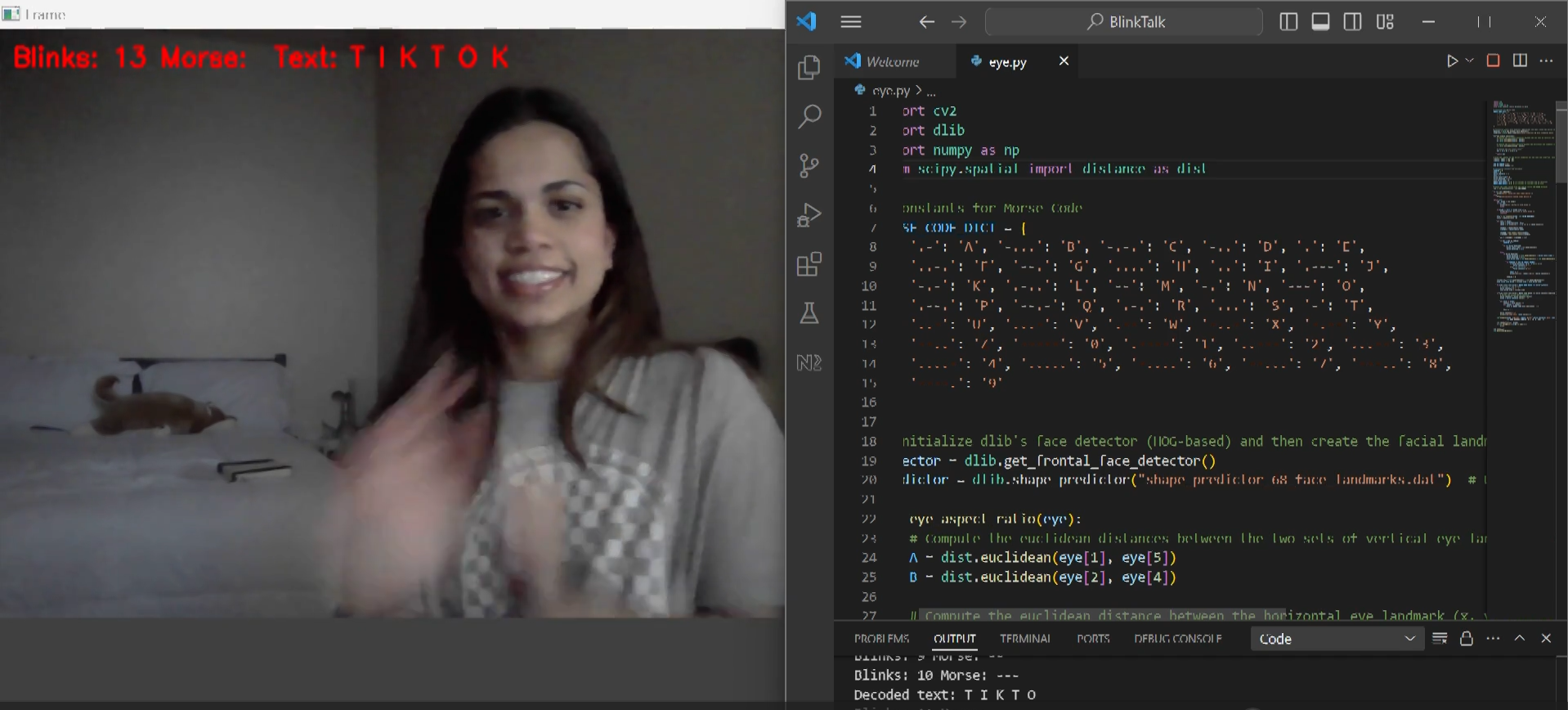This screenshot has width=1568, height=710.
Task: Open the TERMINAL panel tab
Action: 1024,639
